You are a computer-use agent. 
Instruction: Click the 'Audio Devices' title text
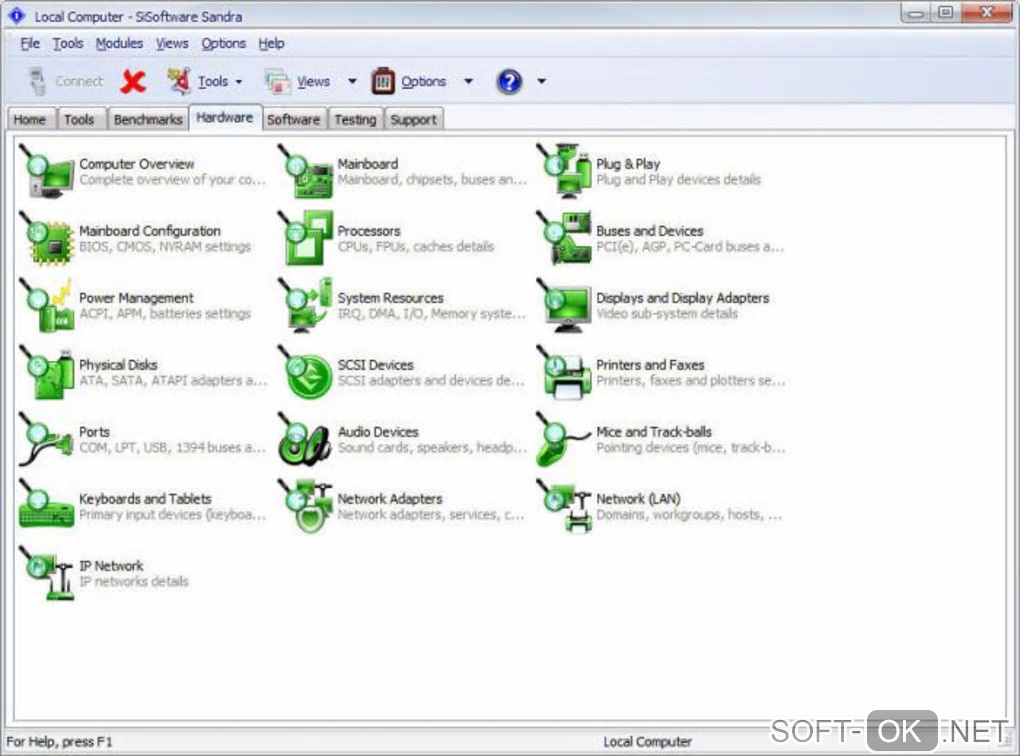[378, 432]
